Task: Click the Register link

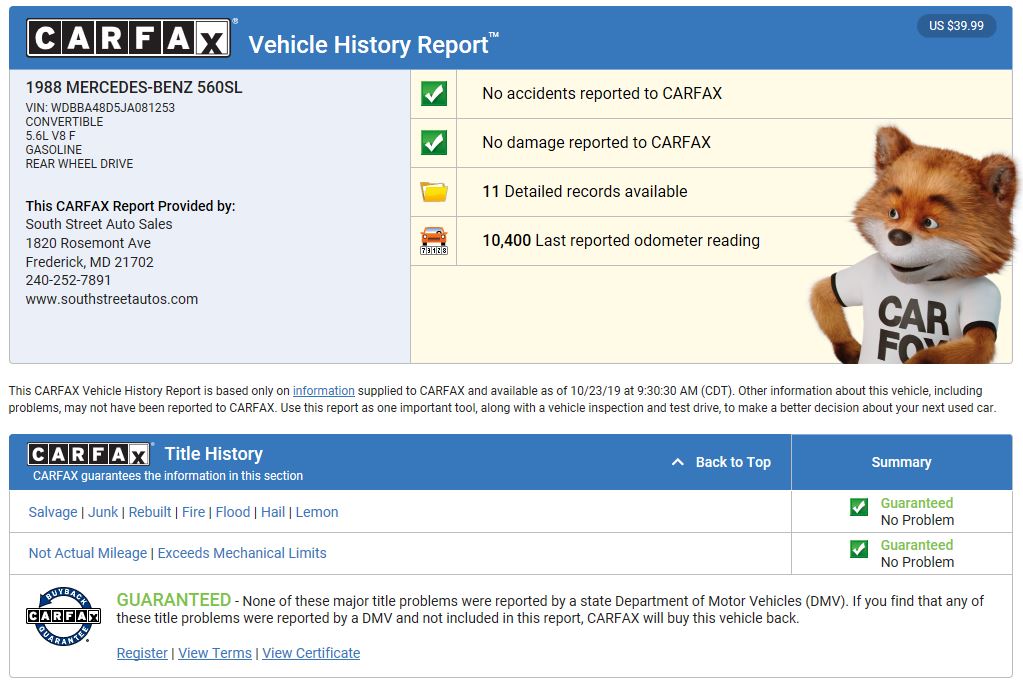Action: [142, 653]
